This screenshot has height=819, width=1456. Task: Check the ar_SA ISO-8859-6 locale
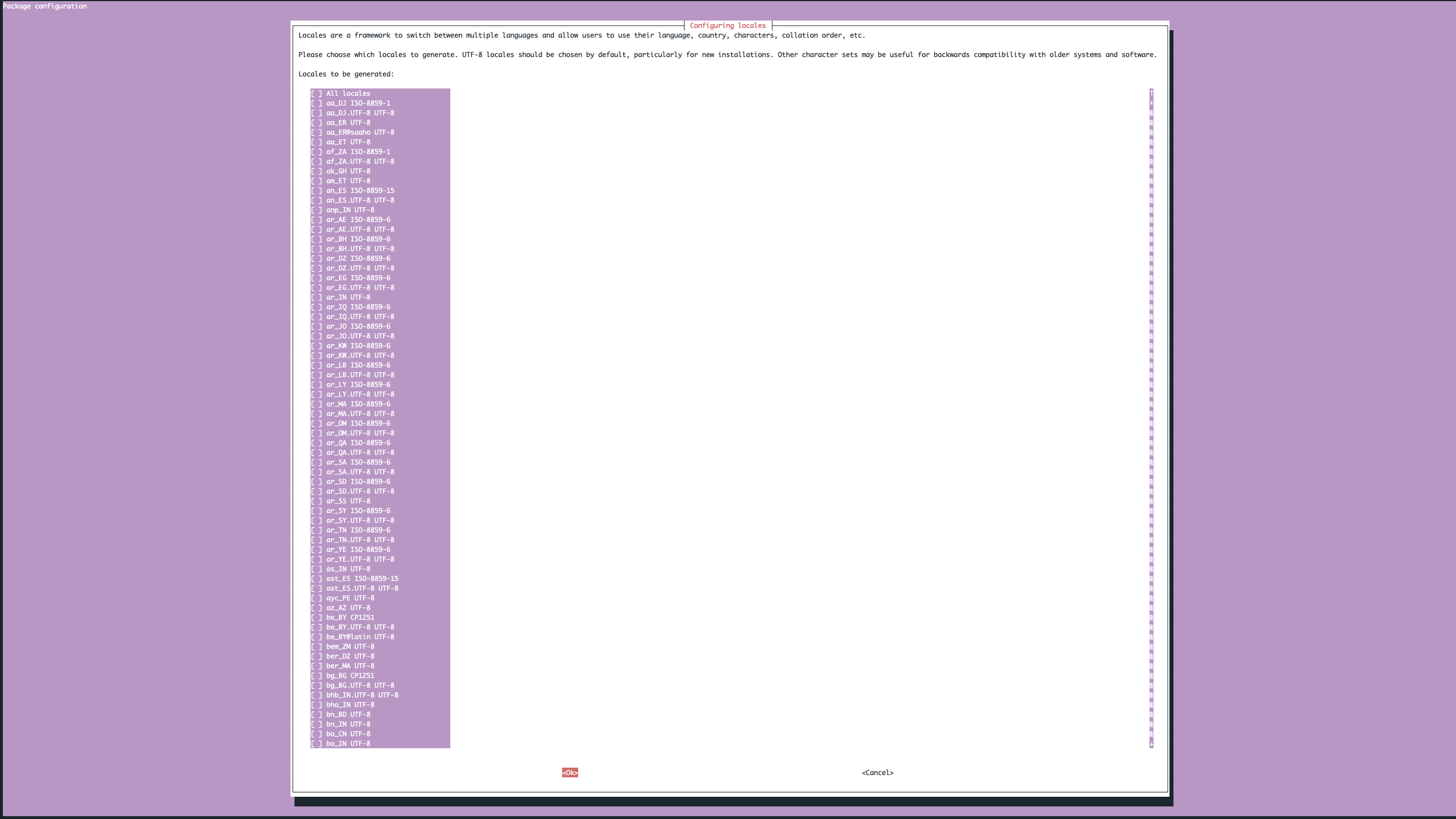point(317,462)
